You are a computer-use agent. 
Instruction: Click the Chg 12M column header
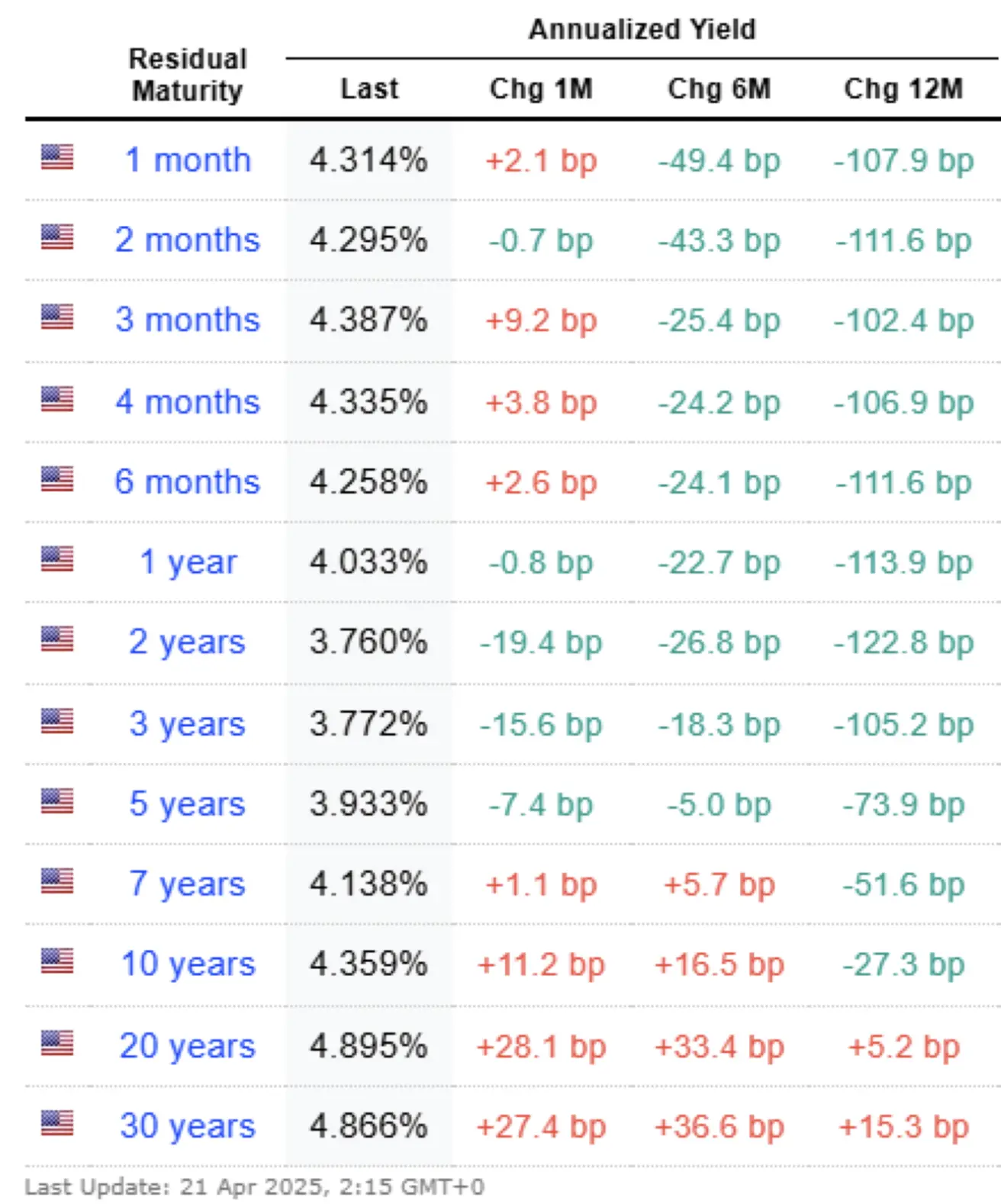(903, 89)
